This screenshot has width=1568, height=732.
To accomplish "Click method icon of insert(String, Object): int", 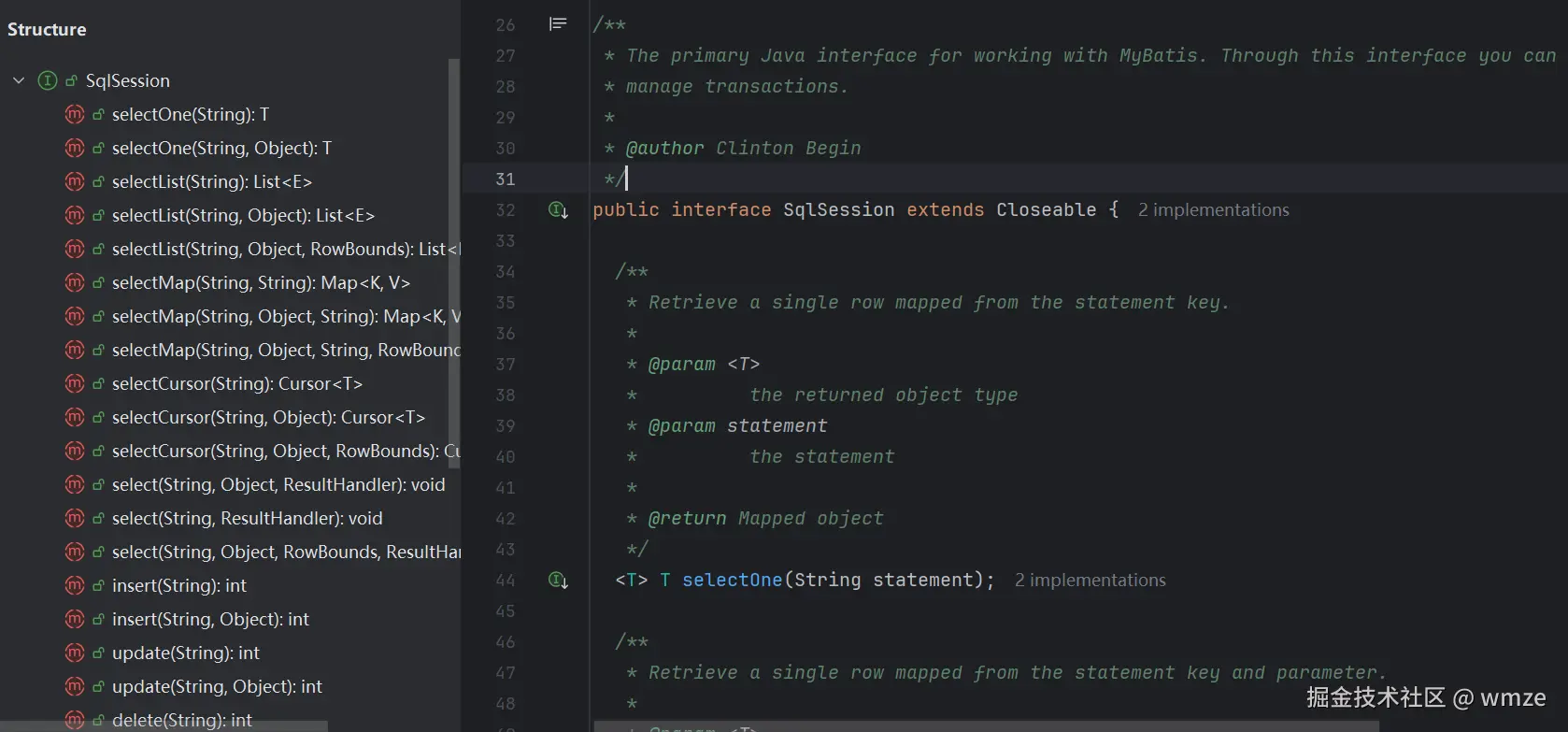I will [x=75, y=619].
